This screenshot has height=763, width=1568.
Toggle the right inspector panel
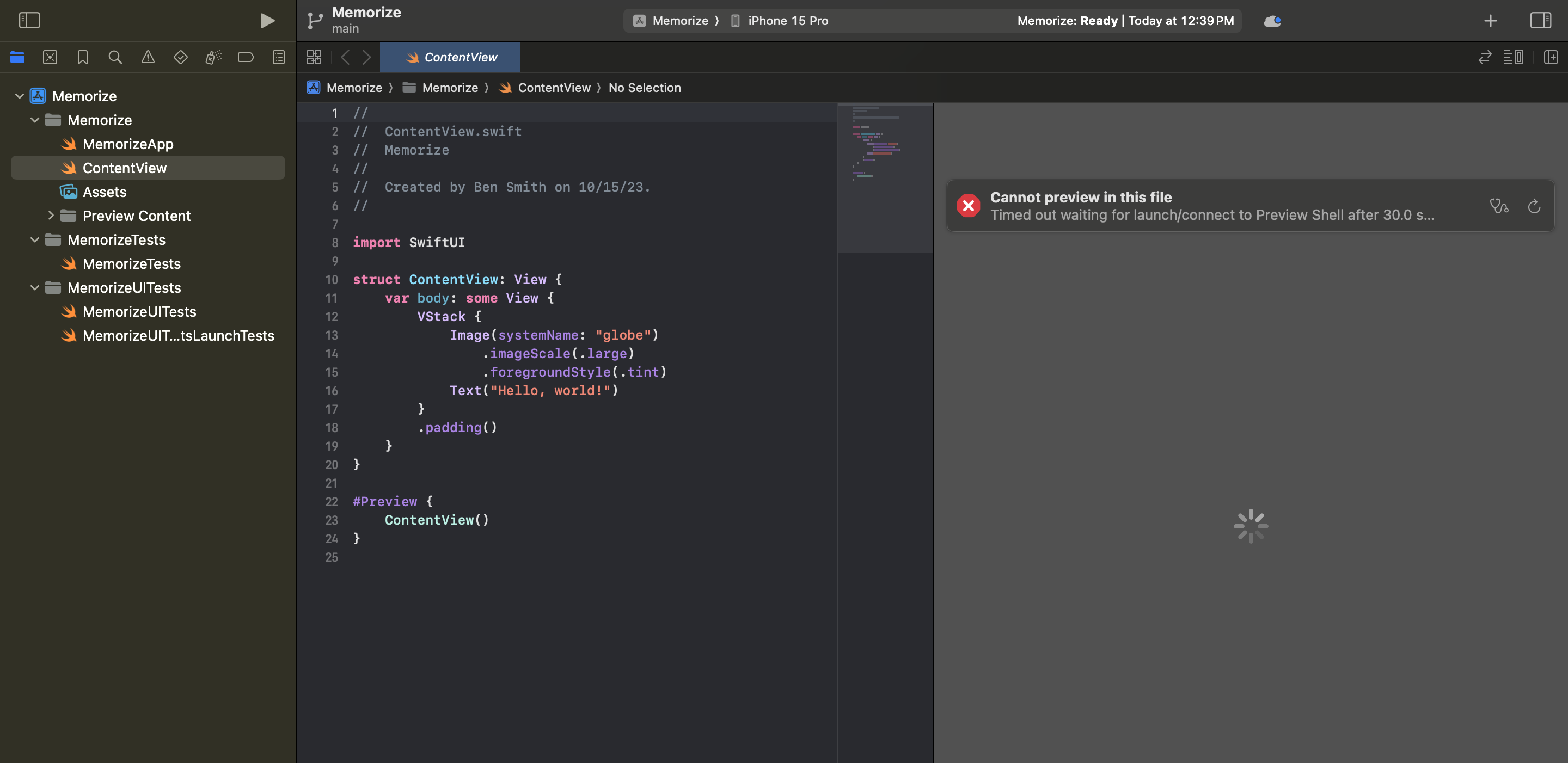tap(1540, 21)
